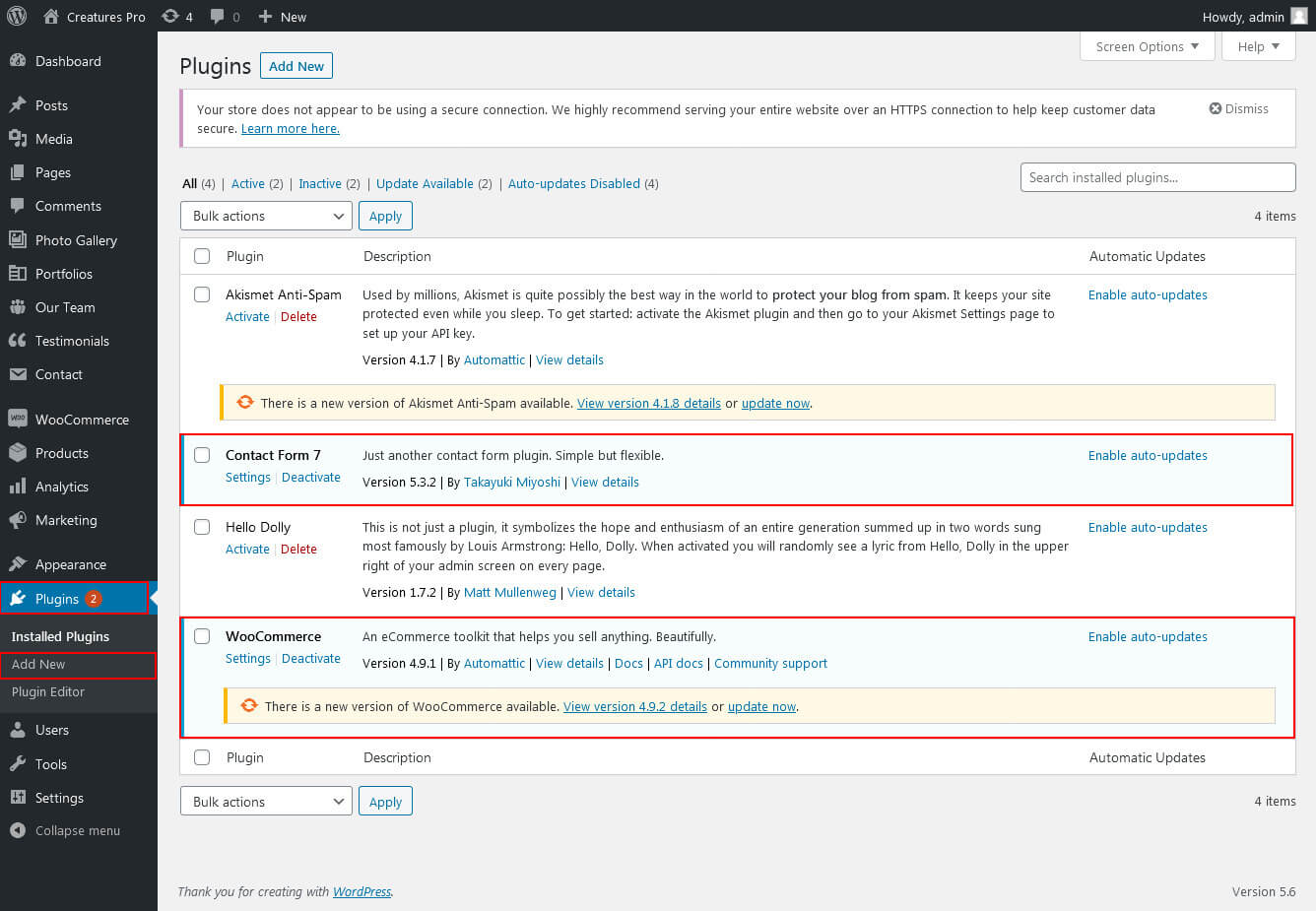
Task: Open the WordPress footer link
Action: click(x=362, y=891)
